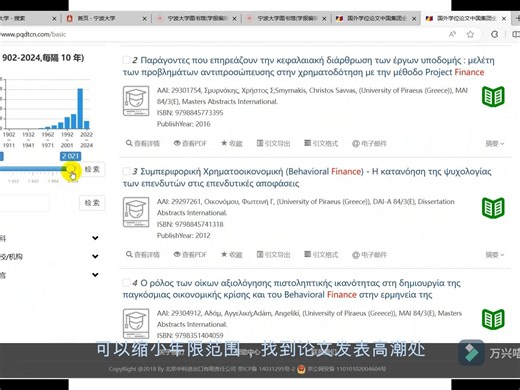Open the green book icon for result 4
This screenshot has height=390, width=520.
tap(493, 319)
